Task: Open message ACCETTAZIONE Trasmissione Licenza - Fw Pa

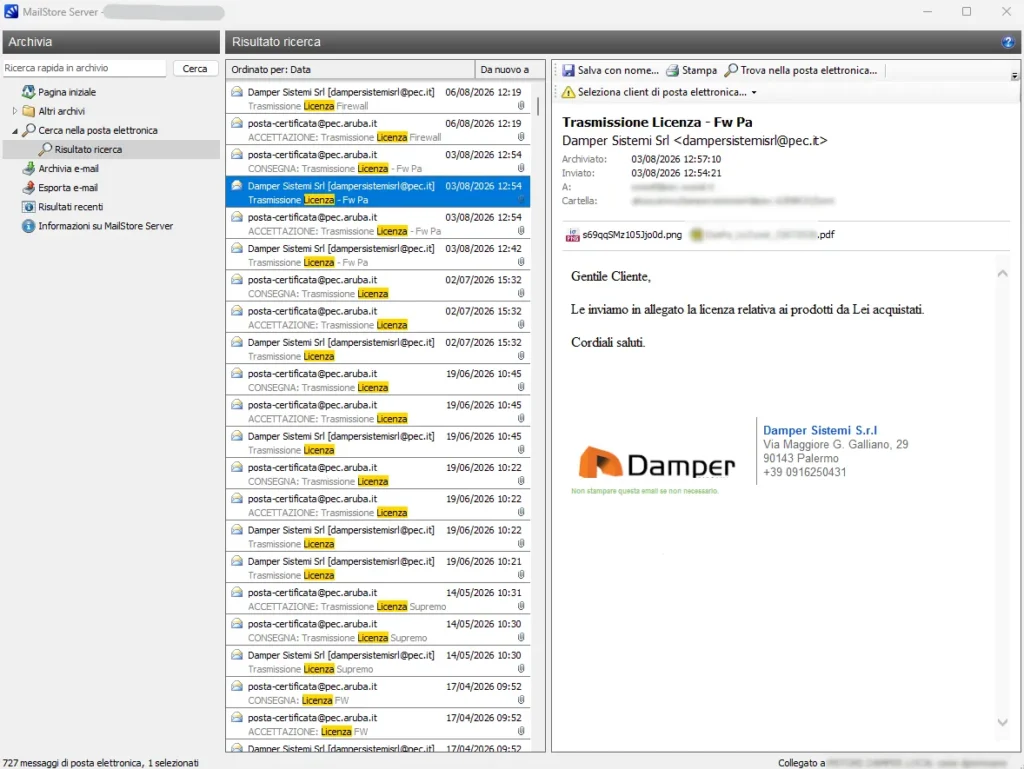Action: point(378,223)
